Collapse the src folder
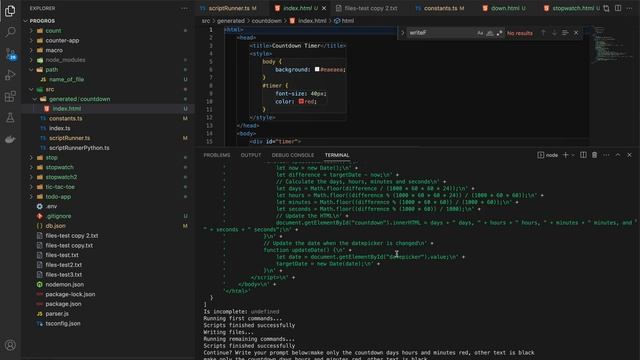640x360 pixels. pos(31,89)
